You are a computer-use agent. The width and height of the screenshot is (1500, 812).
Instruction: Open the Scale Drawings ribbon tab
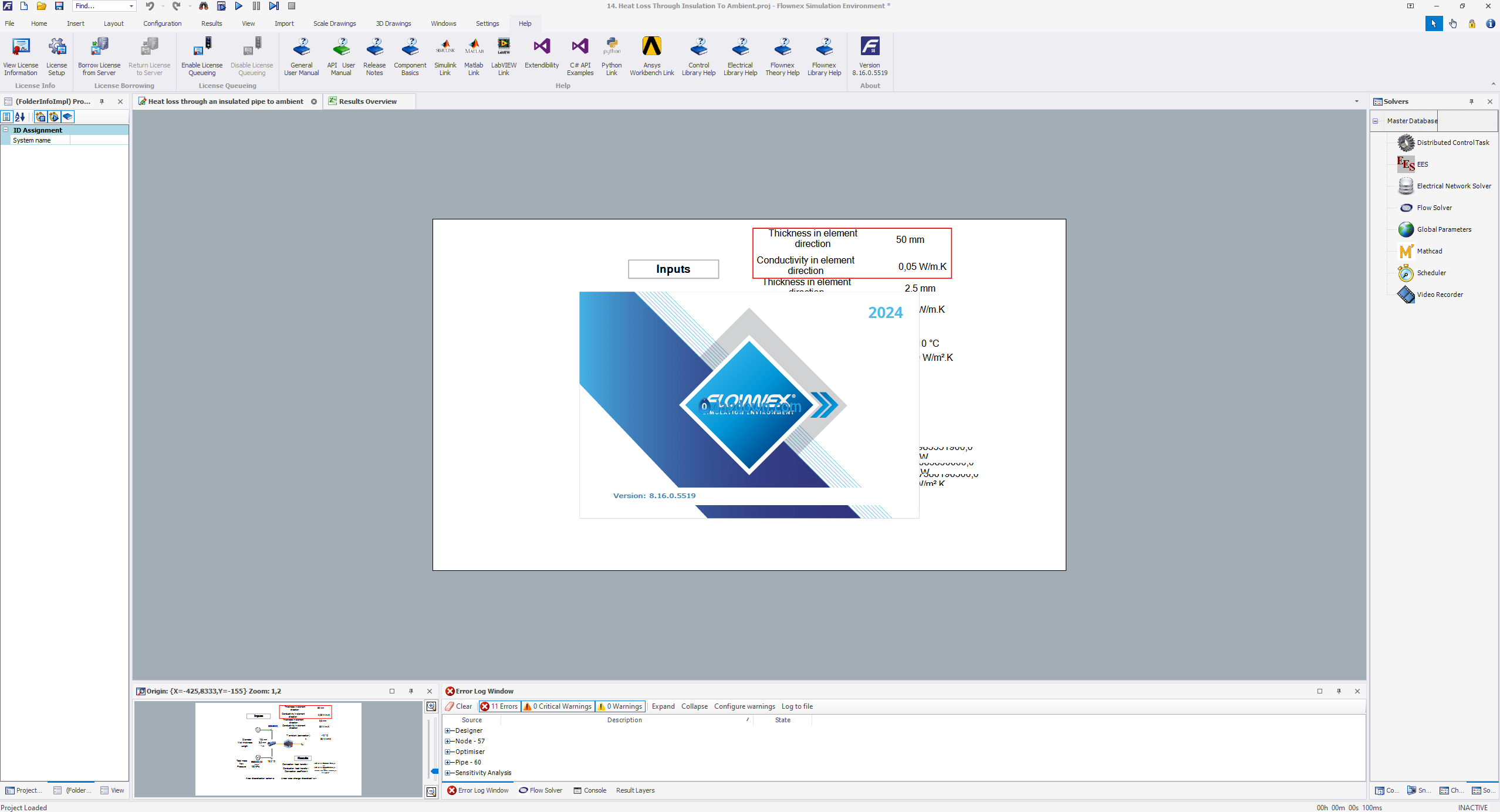point(335,23)
